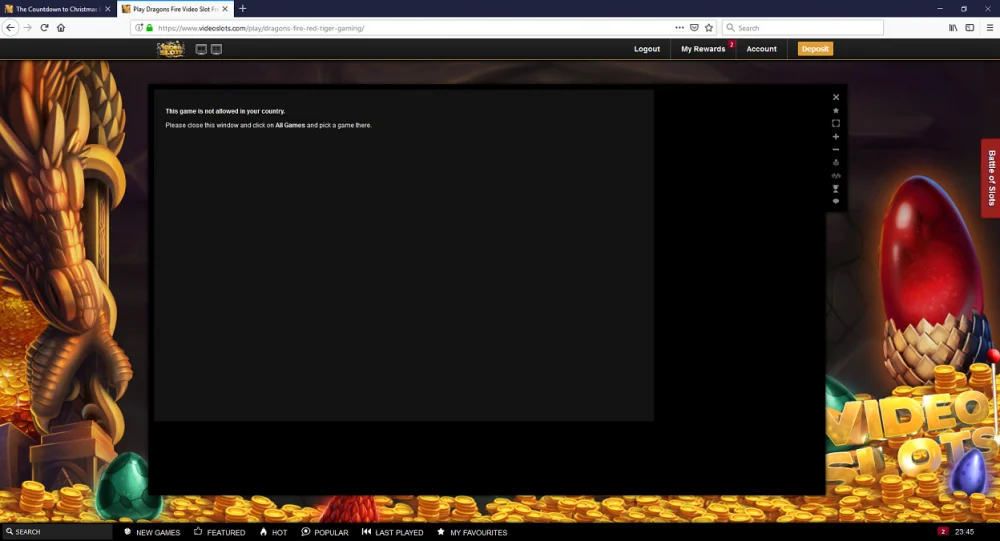The width and height of the screenshot is (1000, 541).
Task: Select HOT in bottom menu
Action: click(x=274, y=532)
